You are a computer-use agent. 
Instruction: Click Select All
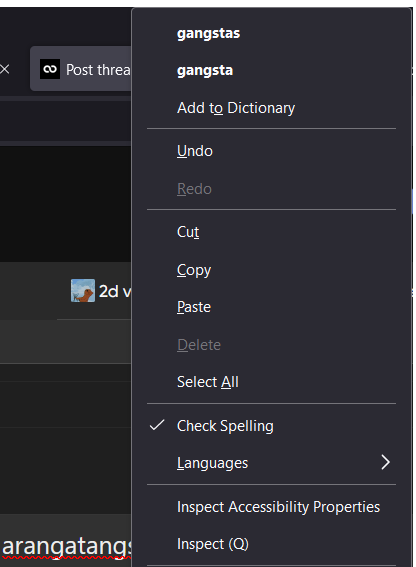coord(271,382)
